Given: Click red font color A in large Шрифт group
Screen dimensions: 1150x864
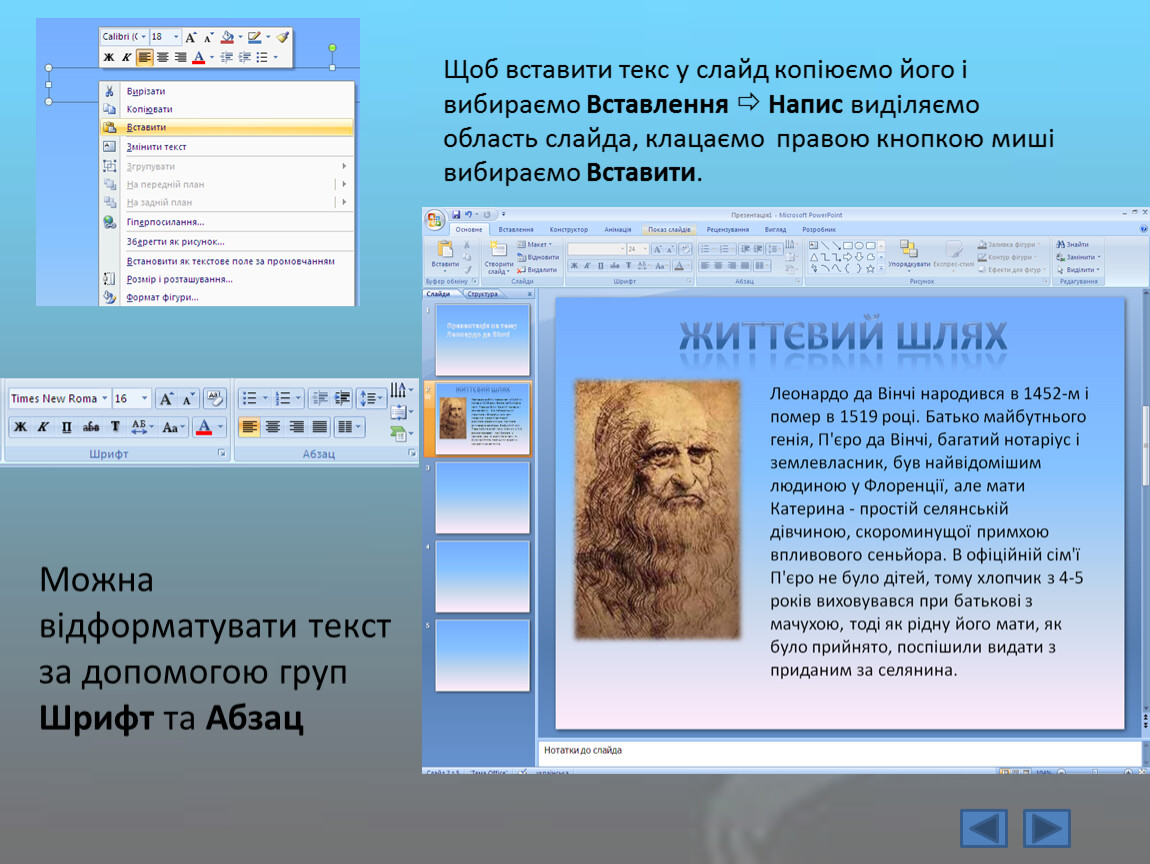Looking at the screenshot, I should tap(204, 427).
